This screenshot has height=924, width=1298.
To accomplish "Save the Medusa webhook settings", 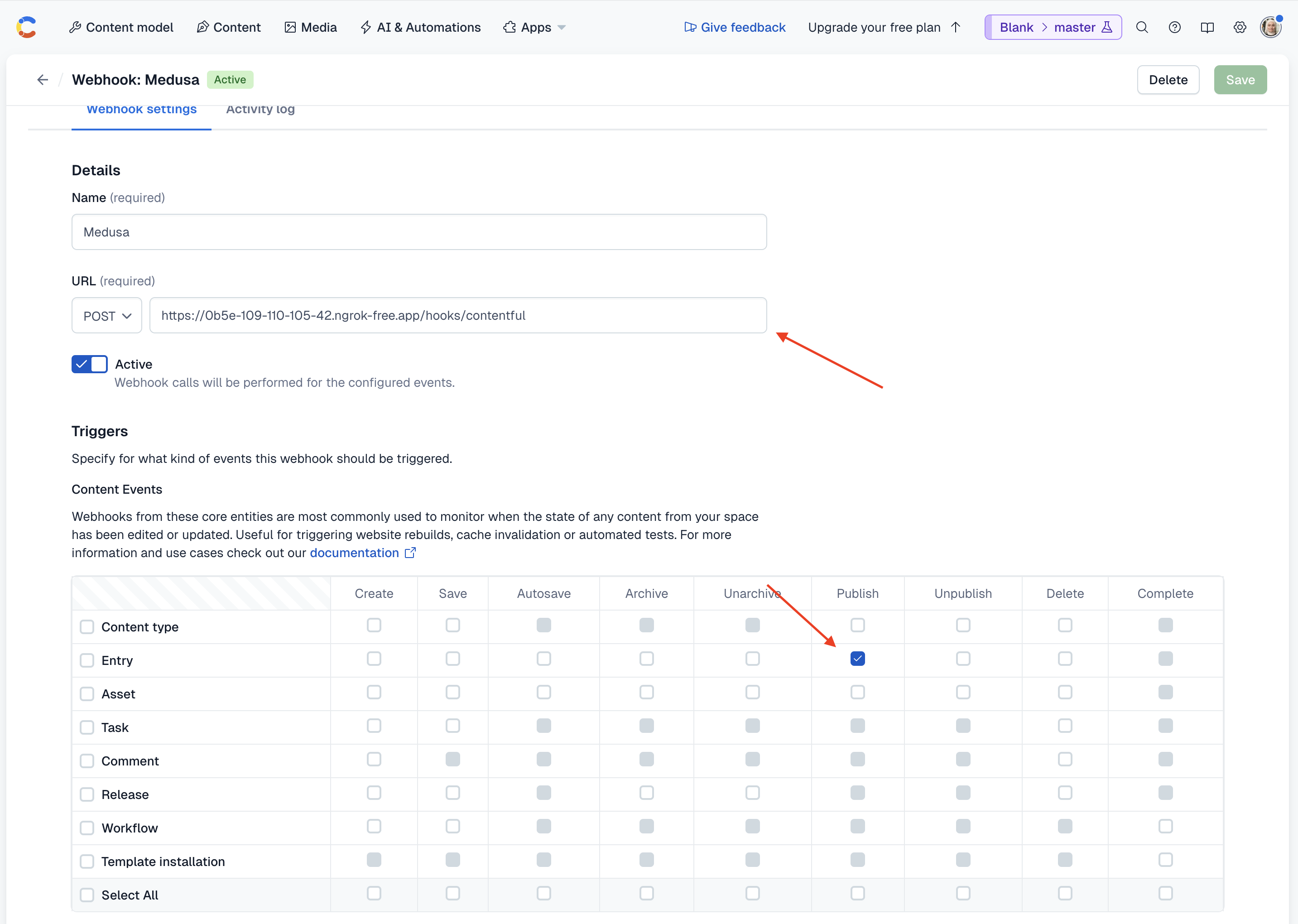I will [x=1240, y=80].
